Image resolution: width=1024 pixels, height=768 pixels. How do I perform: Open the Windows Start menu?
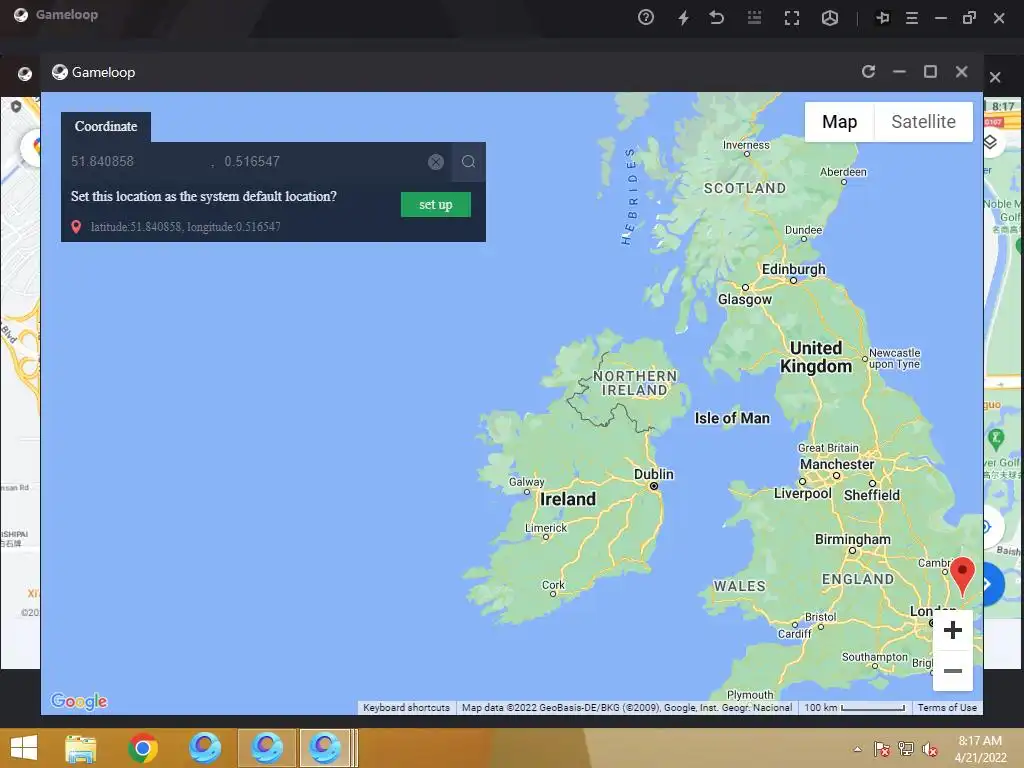pyautogui.click(x=24, y=748)
